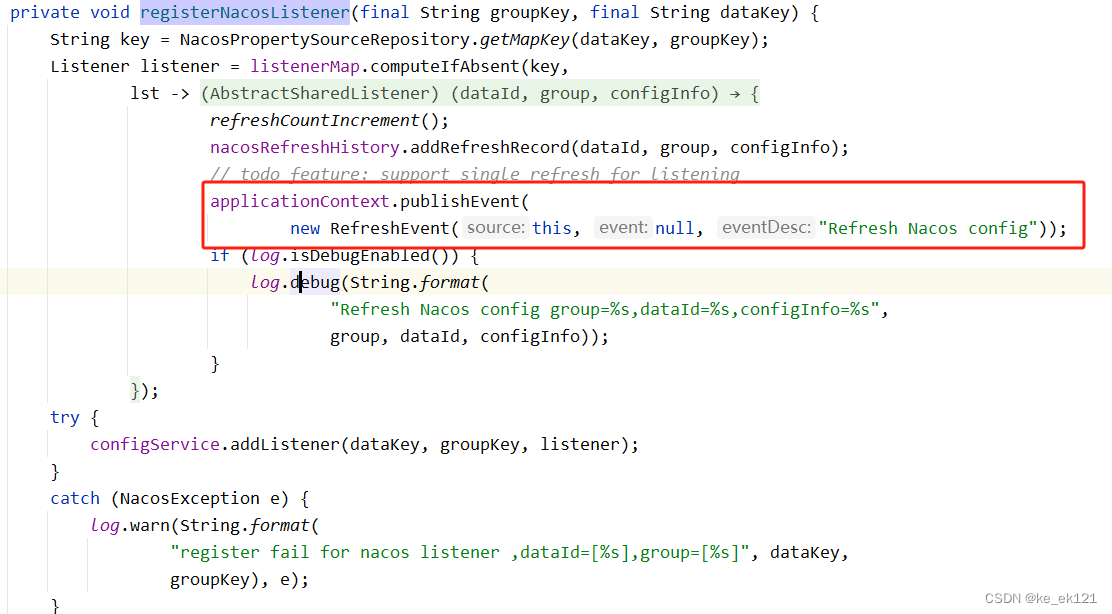Click the private keyword in method signature
This screenshot has width=1112, height=614.
[x=45, y=13]
